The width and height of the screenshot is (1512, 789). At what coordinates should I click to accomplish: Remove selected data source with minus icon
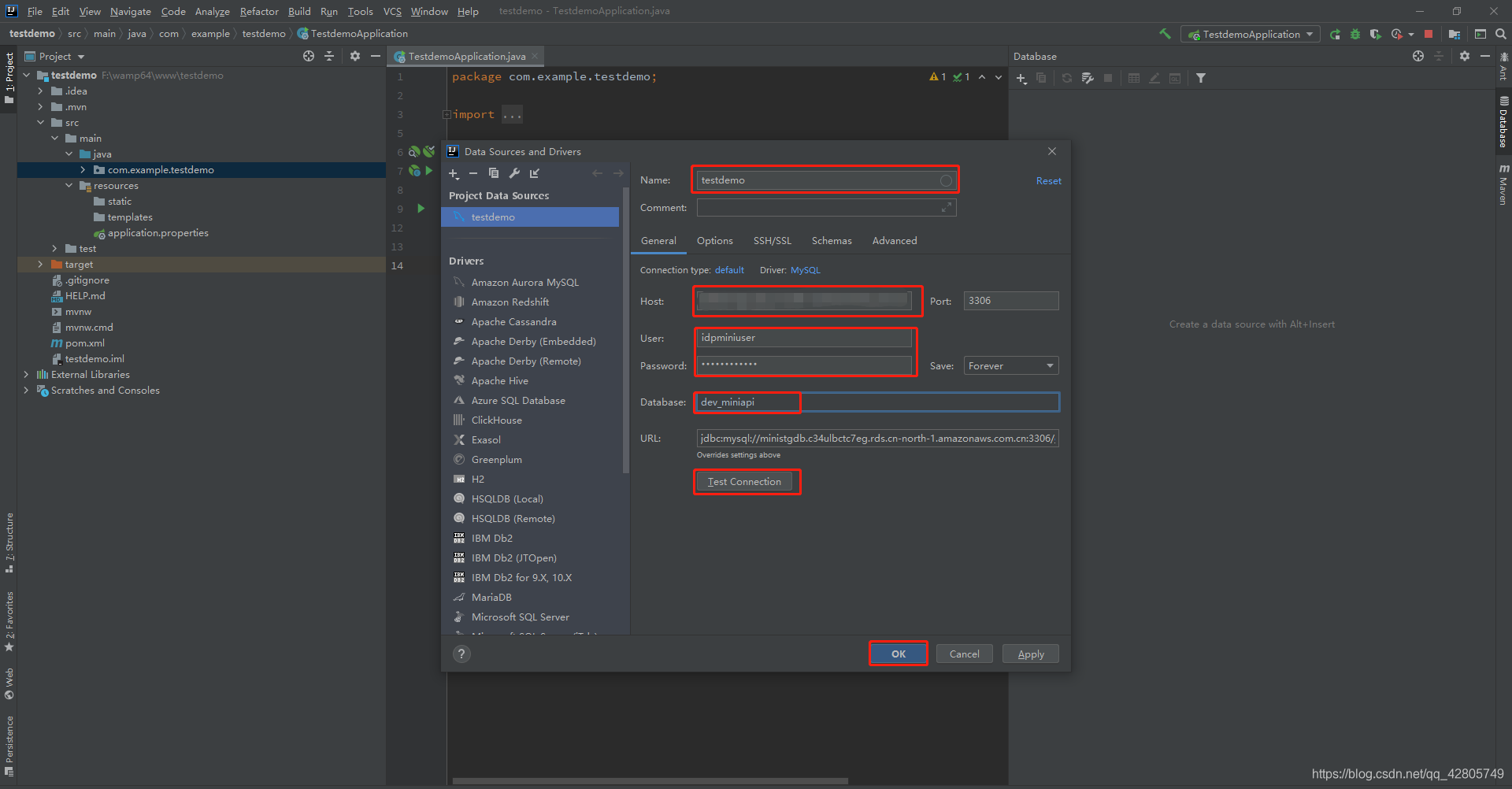click(x=473, y=173)
